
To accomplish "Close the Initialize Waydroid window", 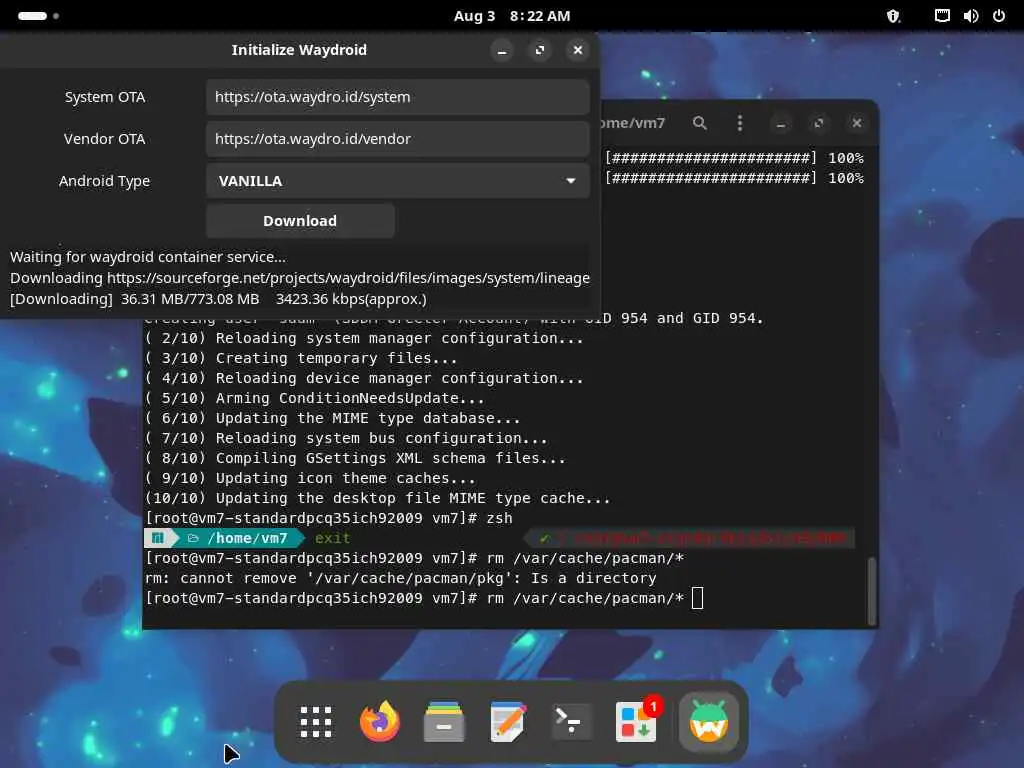I will pyautogui.click(x=578, y=50).
